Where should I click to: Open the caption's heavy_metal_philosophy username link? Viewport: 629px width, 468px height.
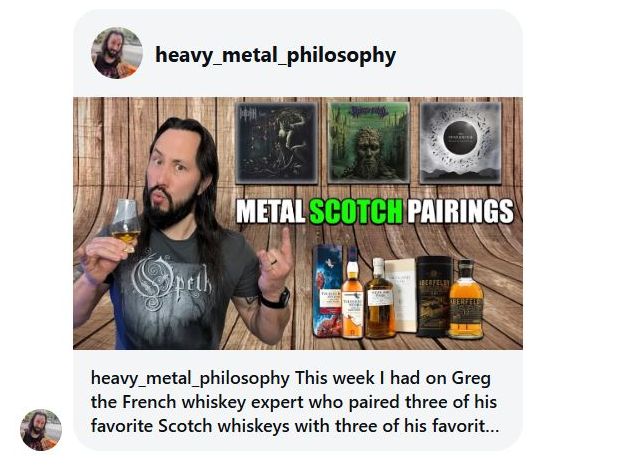[x=190, y=378]
